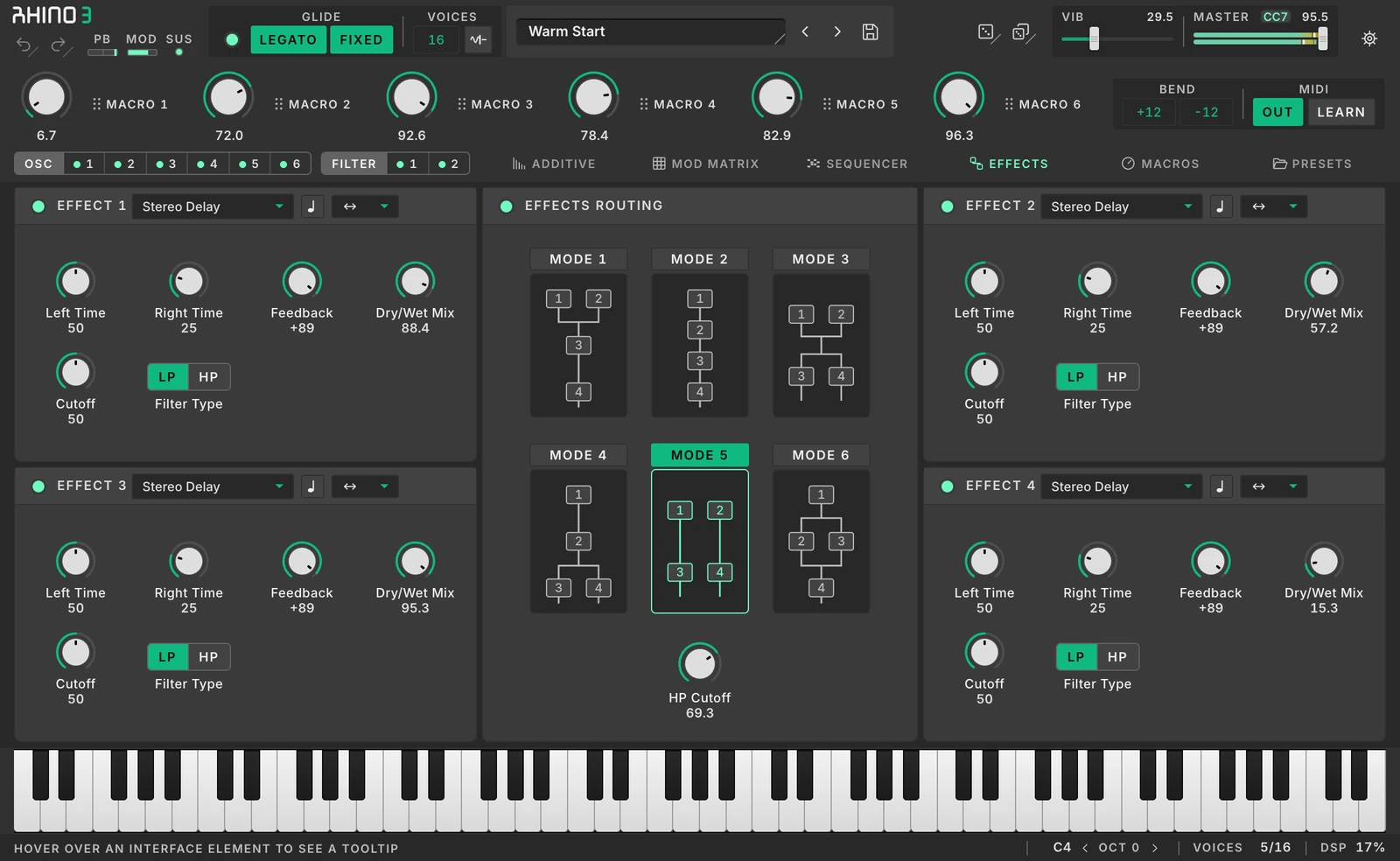Image resolution: width=1400 pixels, height=861 pixels.
Task: Set Effect 4 filter type to LP
Action: [1076, 657]
